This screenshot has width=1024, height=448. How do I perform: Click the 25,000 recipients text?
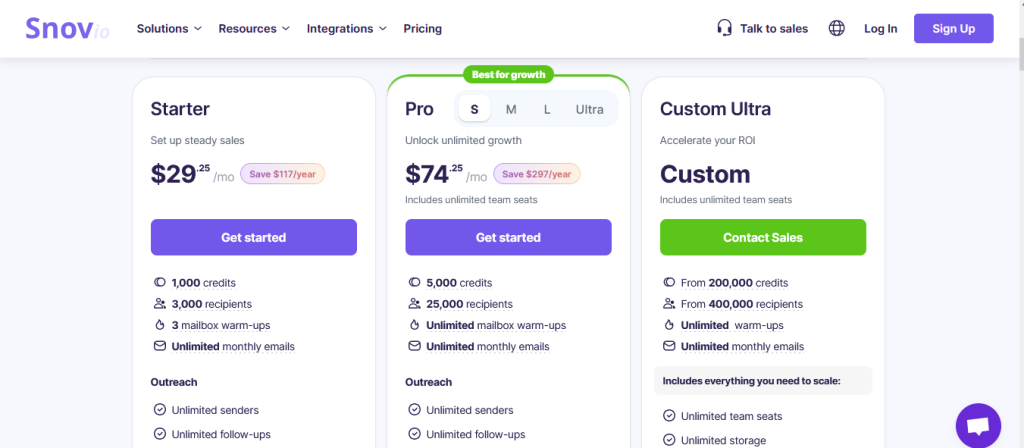(x=470, y=304)
